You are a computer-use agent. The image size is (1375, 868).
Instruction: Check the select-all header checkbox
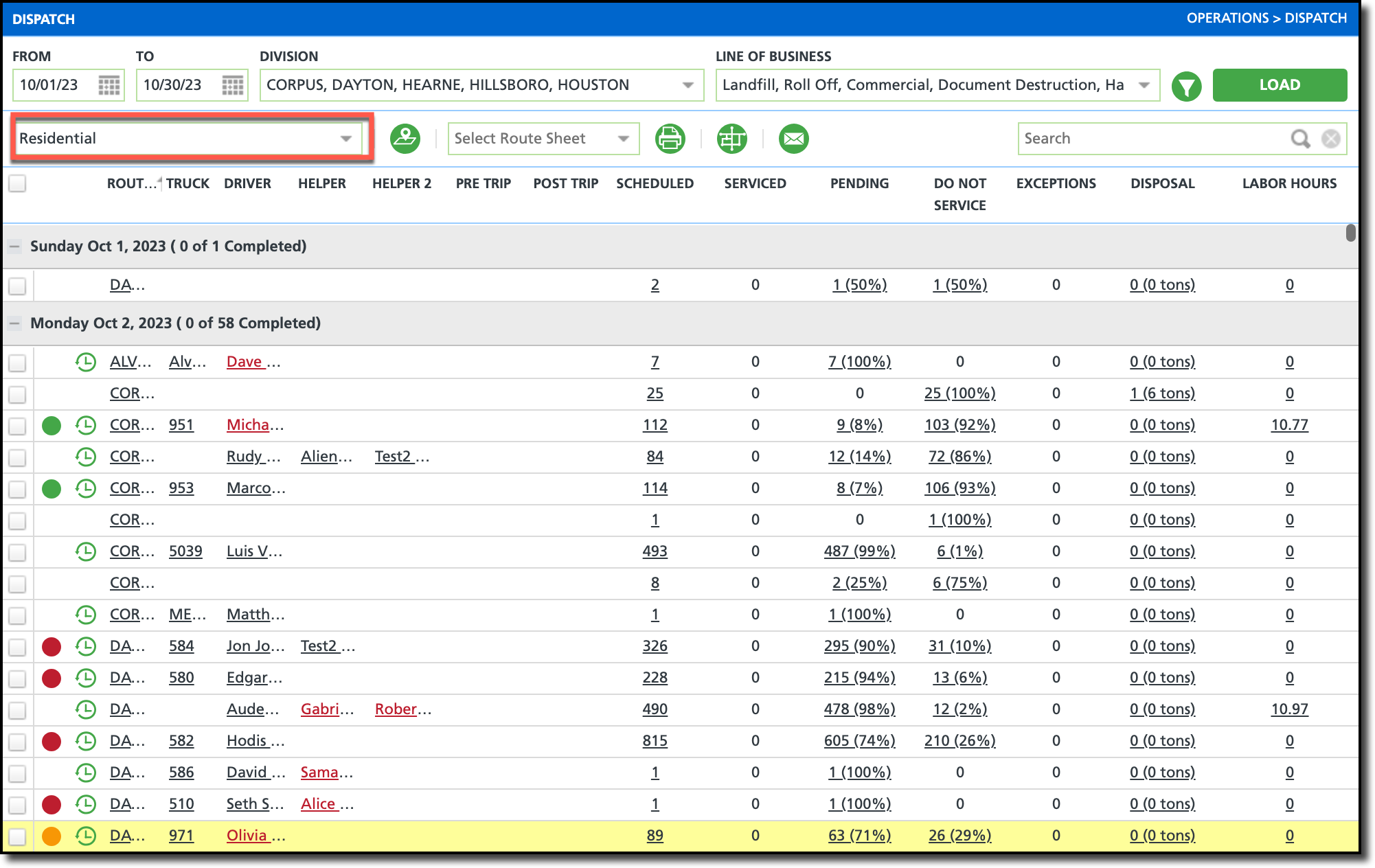tap(18, 183)
